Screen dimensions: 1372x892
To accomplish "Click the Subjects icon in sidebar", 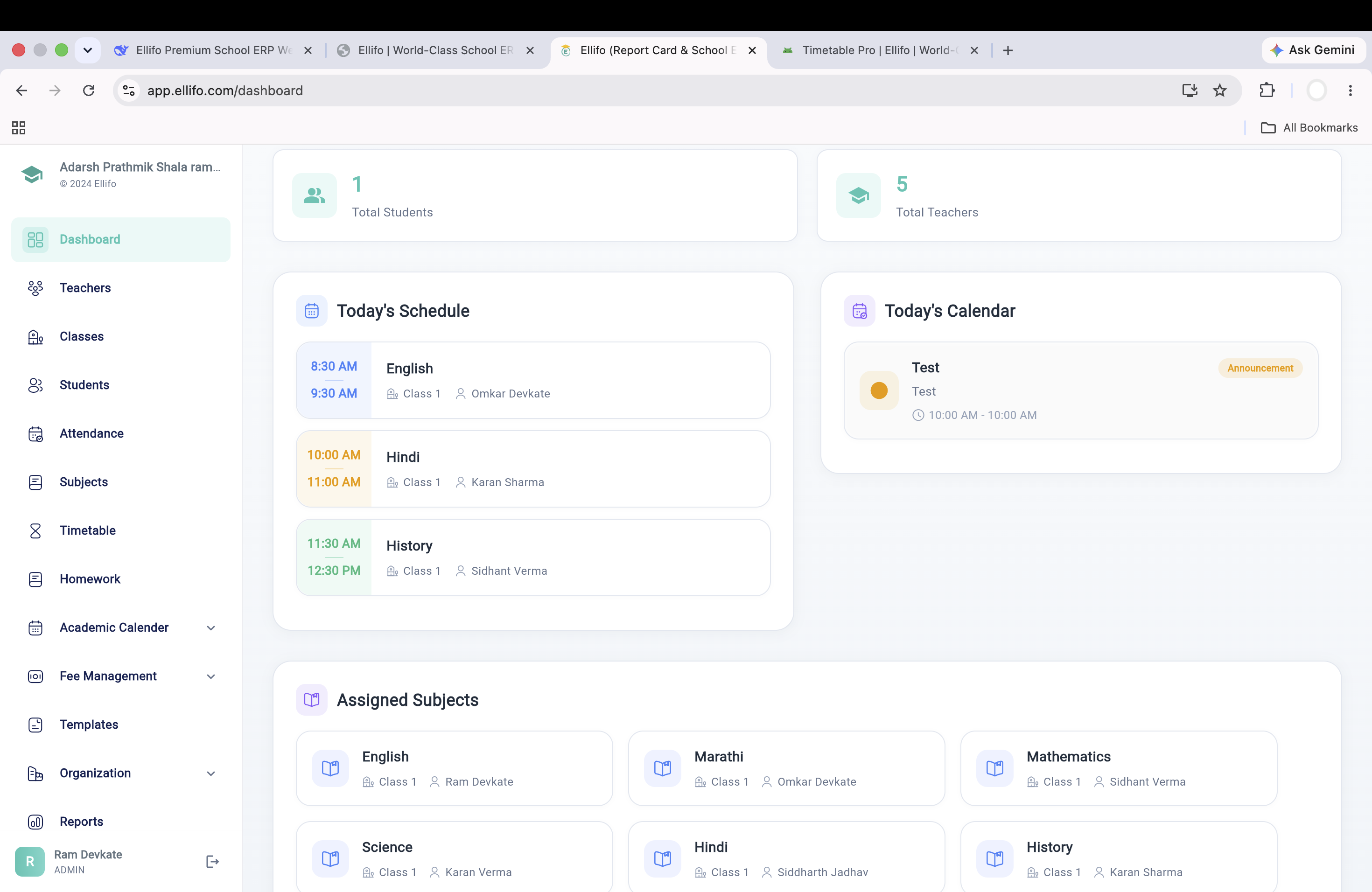I will click(x=35, y=482).
